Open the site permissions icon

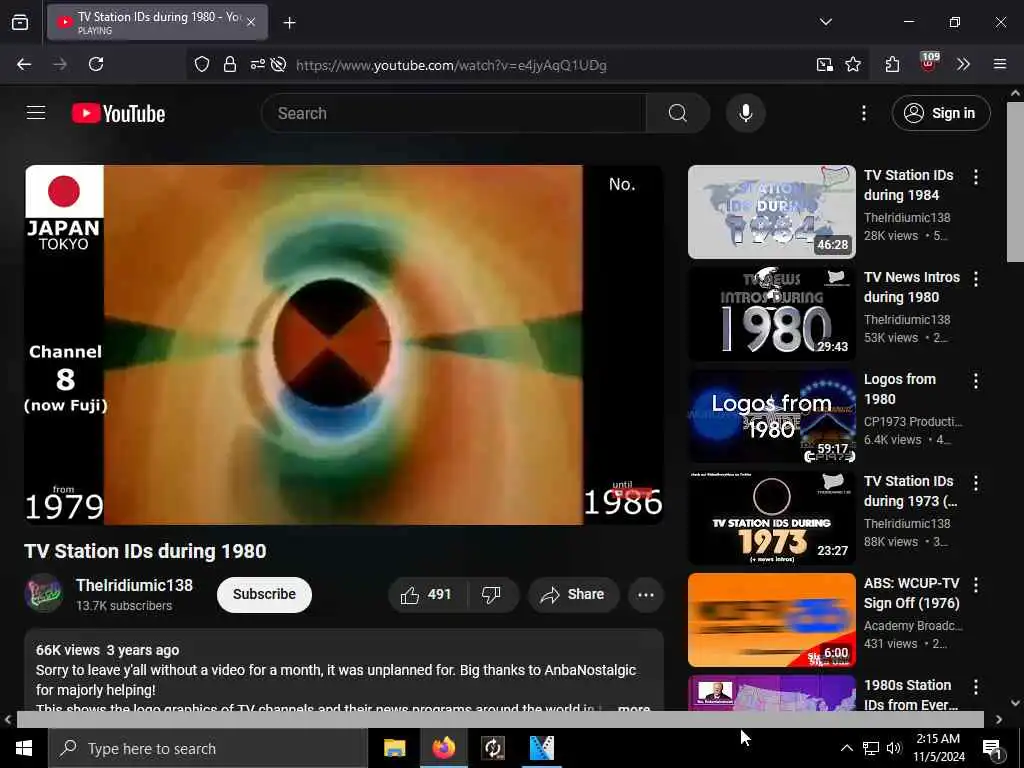pos(257,64)
